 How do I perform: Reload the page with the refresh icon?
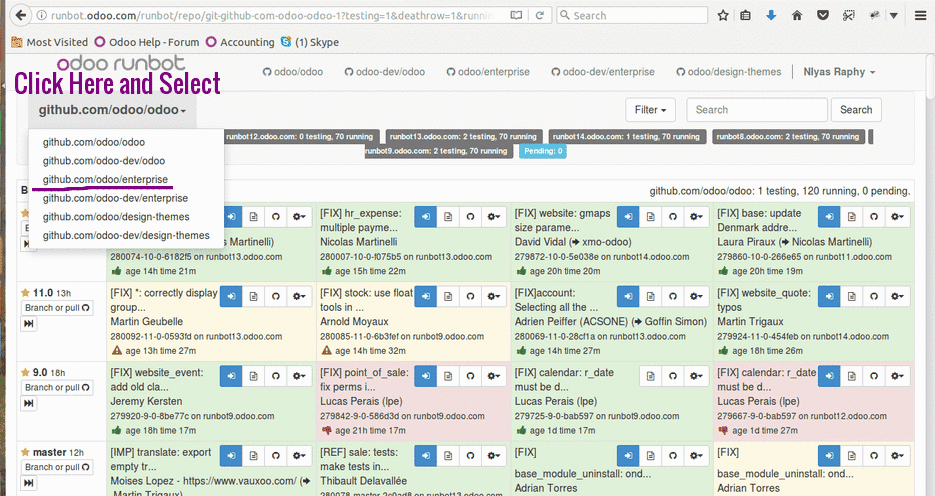click(x=540, y=16)
